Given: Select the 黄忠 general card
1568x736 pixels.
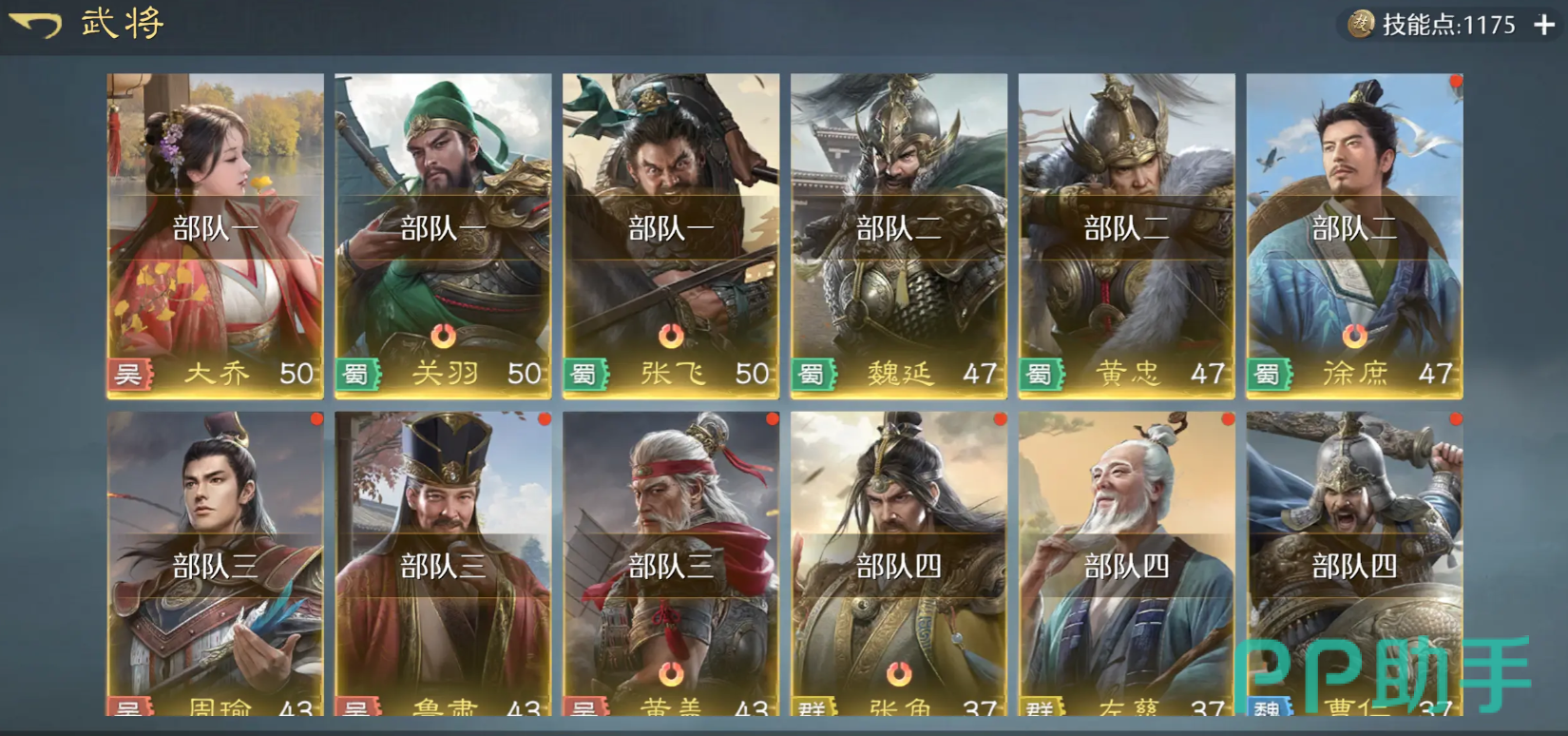Looking at the screenshot, I should click(x=1127, y=236).
